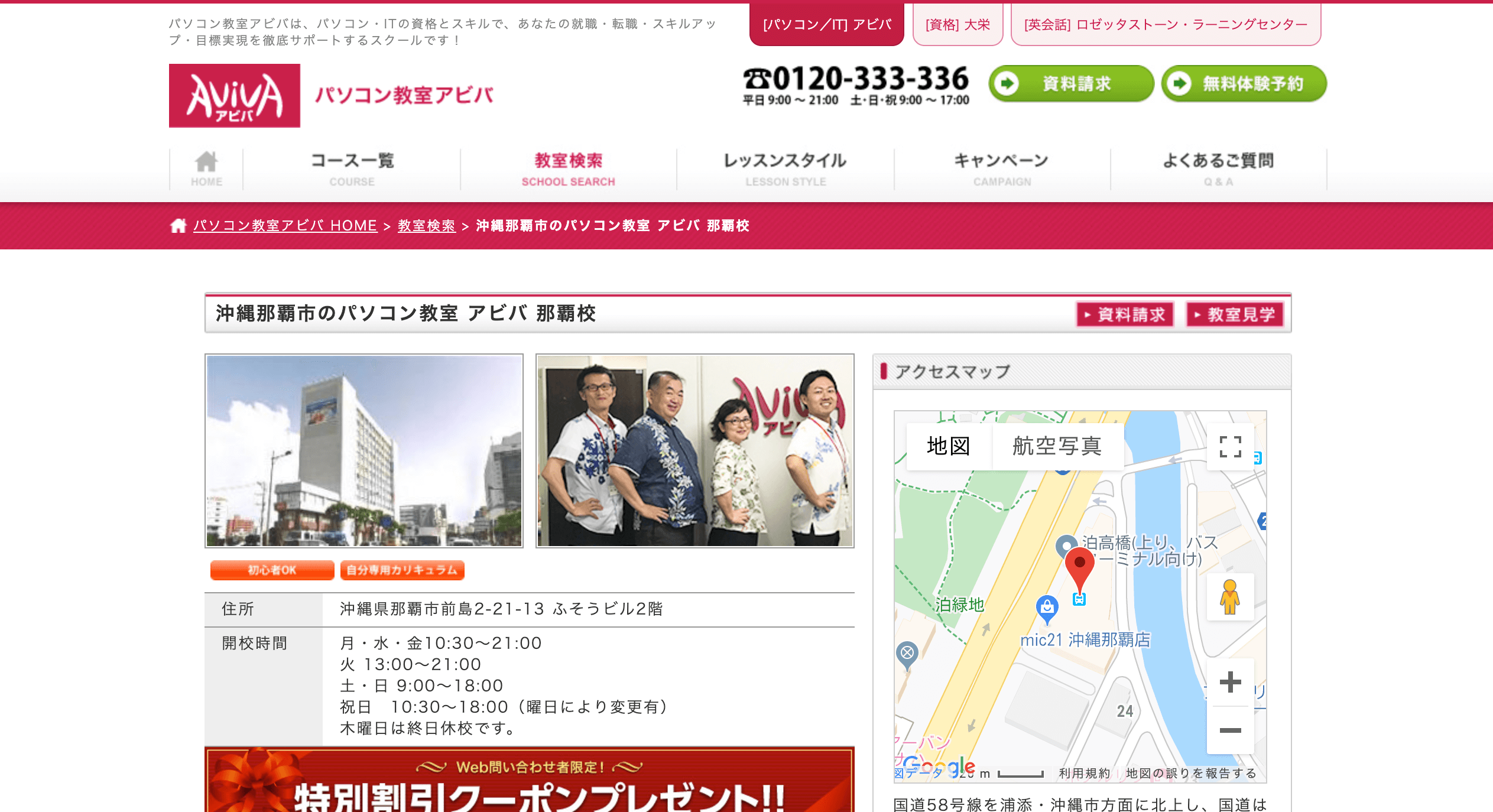Click the 0120-333-336 phone number
Screen dimensions: 1493x812
[856, 79]
